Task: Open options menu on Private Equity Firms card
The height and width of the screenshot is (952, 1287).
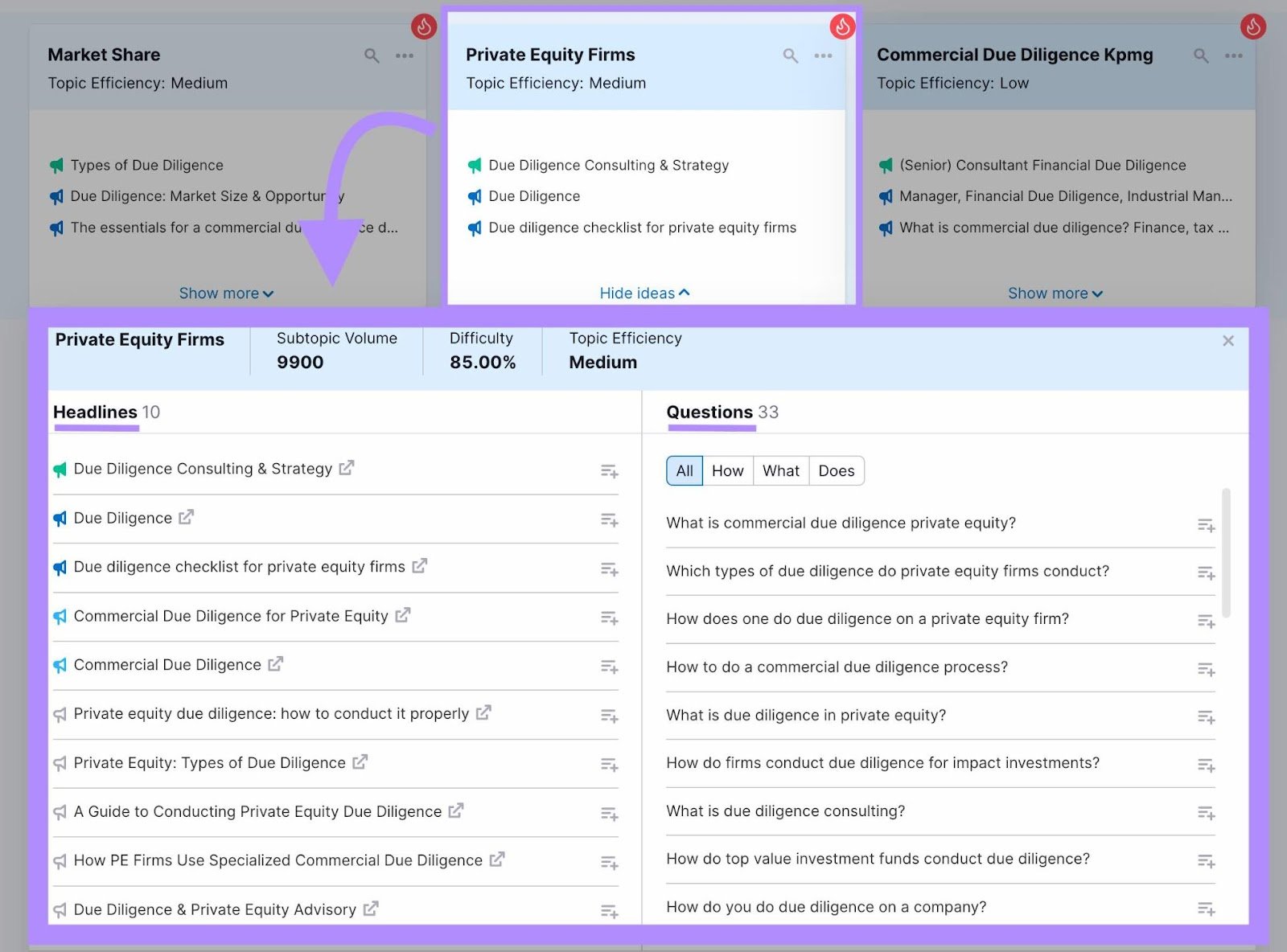Action: point(822,55)
